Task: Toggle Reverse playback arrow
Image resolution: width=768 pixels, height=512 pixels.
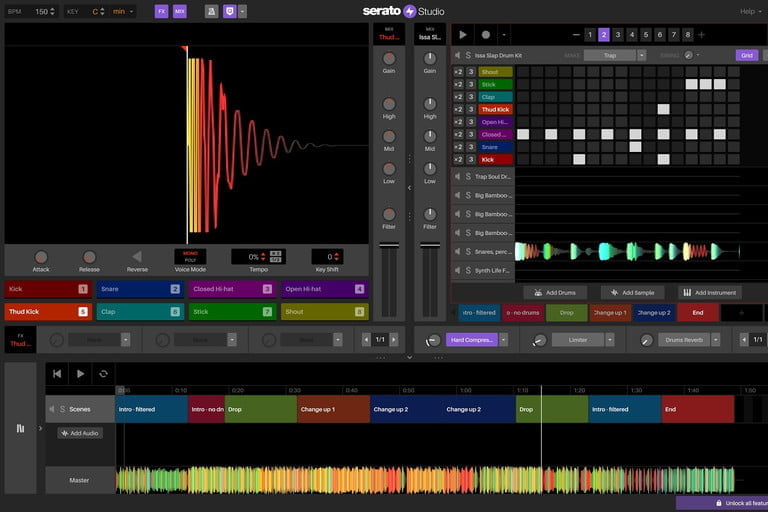Action: 137,257
